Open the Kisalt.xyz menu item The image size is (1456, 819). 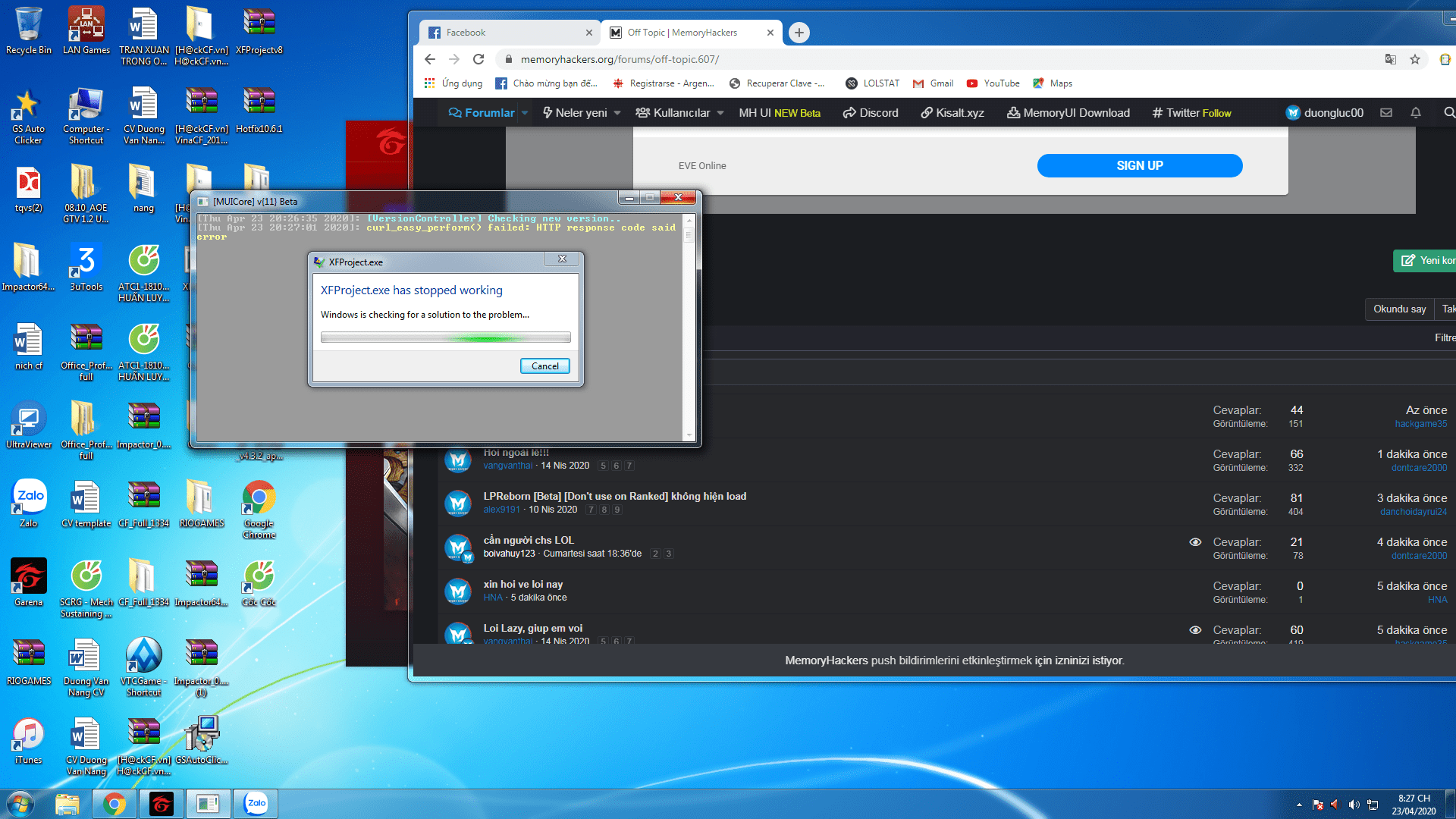click(x=952, y=113)
